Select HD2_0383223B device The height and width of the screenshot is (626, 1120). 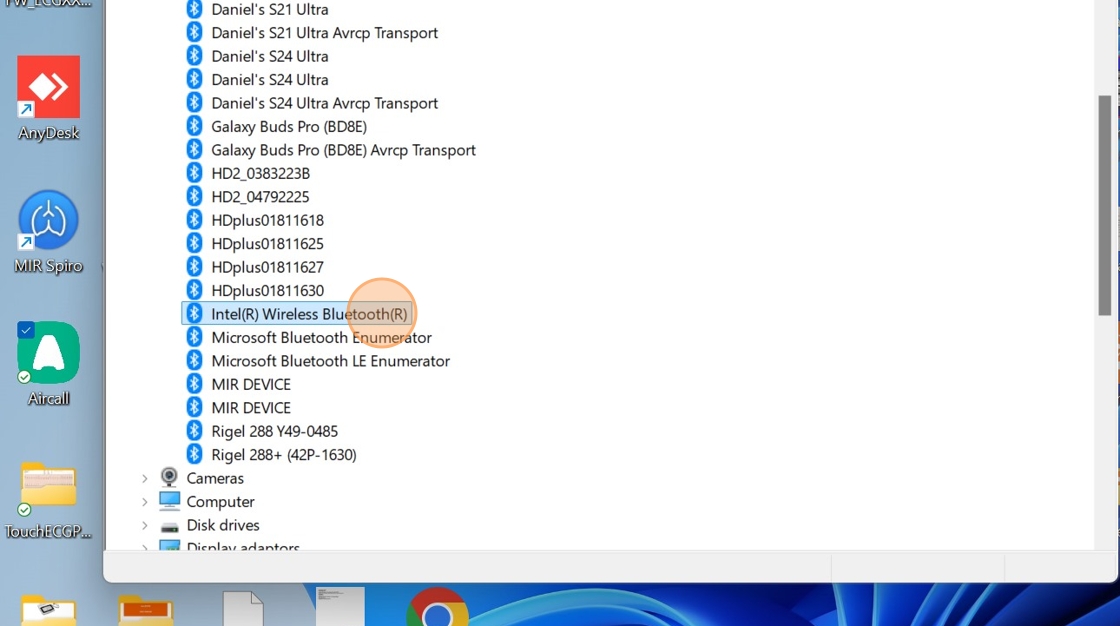coord(260,174)
